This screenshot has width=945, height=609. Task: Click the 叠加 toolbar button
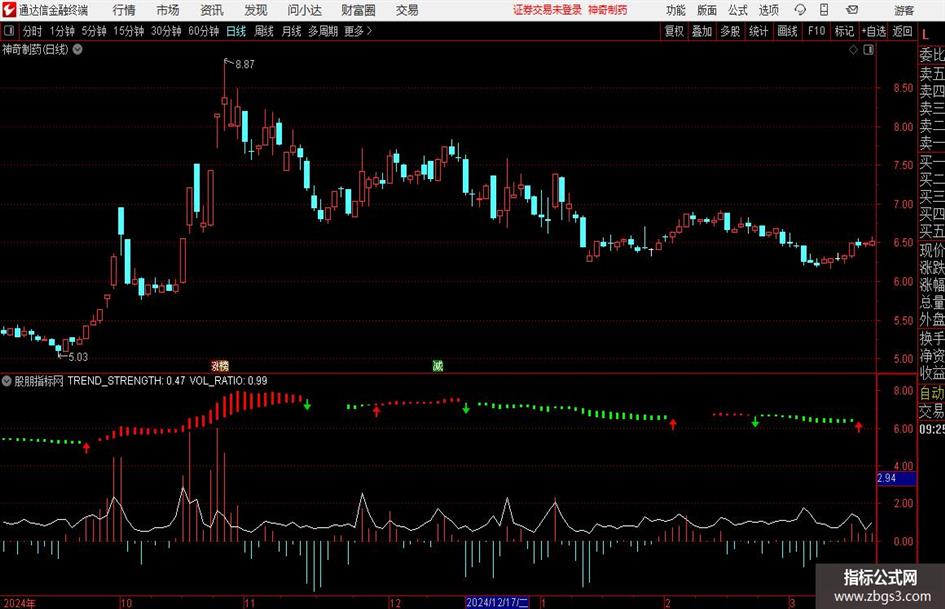tap(702, 31)
